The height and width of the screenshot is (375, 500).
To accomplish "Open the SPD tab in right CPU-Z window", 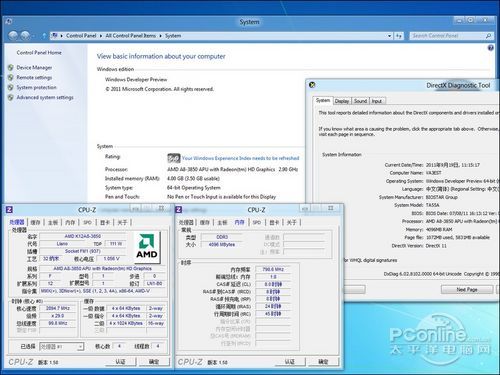I will coord(257,222).
